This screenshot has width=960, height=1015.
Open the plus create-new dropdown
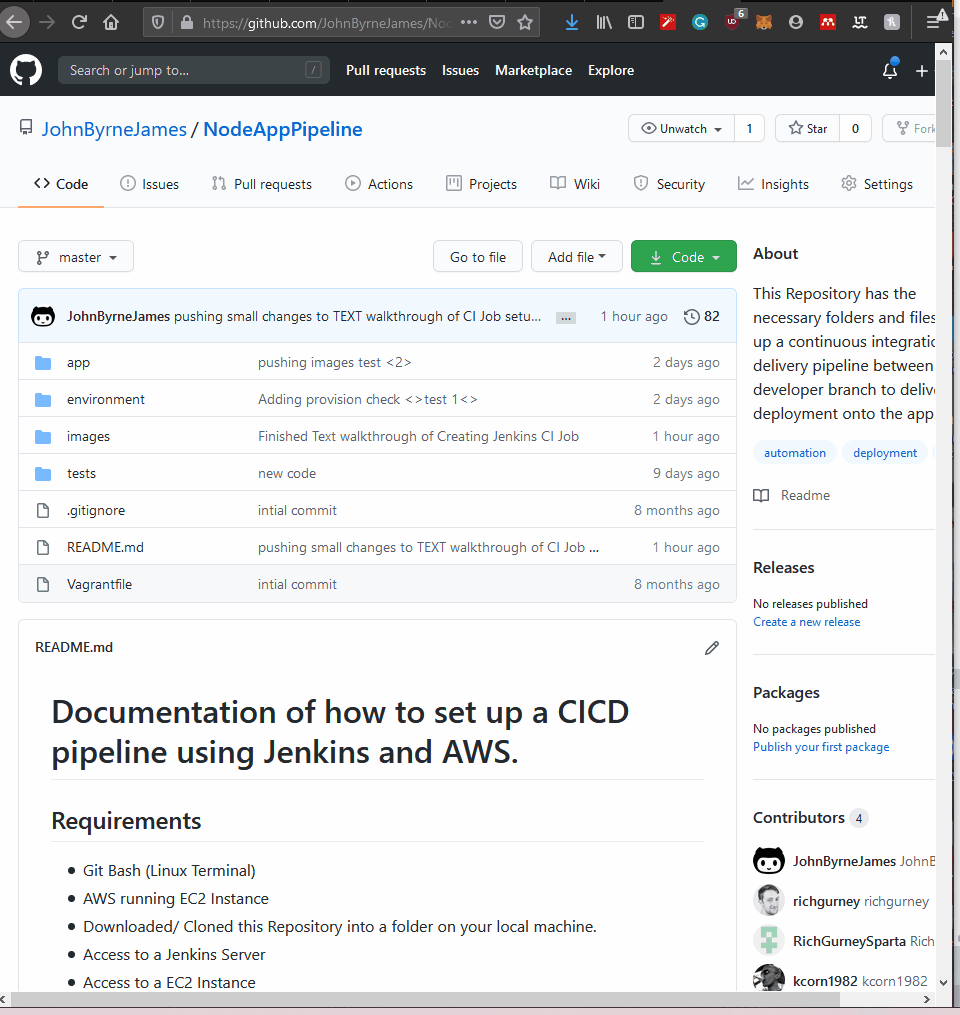click(x=924, y=71)
